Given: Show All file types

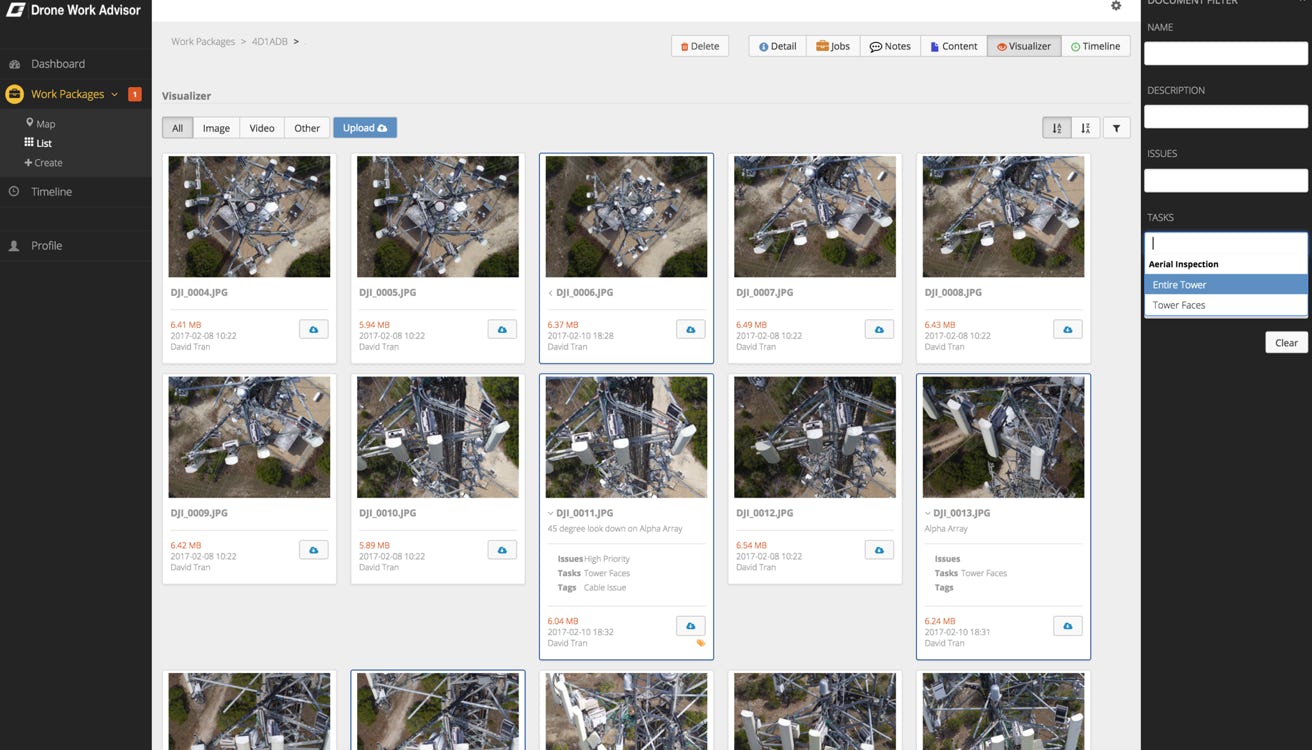Looking at the screenshot, I should (x=177, y=128).
